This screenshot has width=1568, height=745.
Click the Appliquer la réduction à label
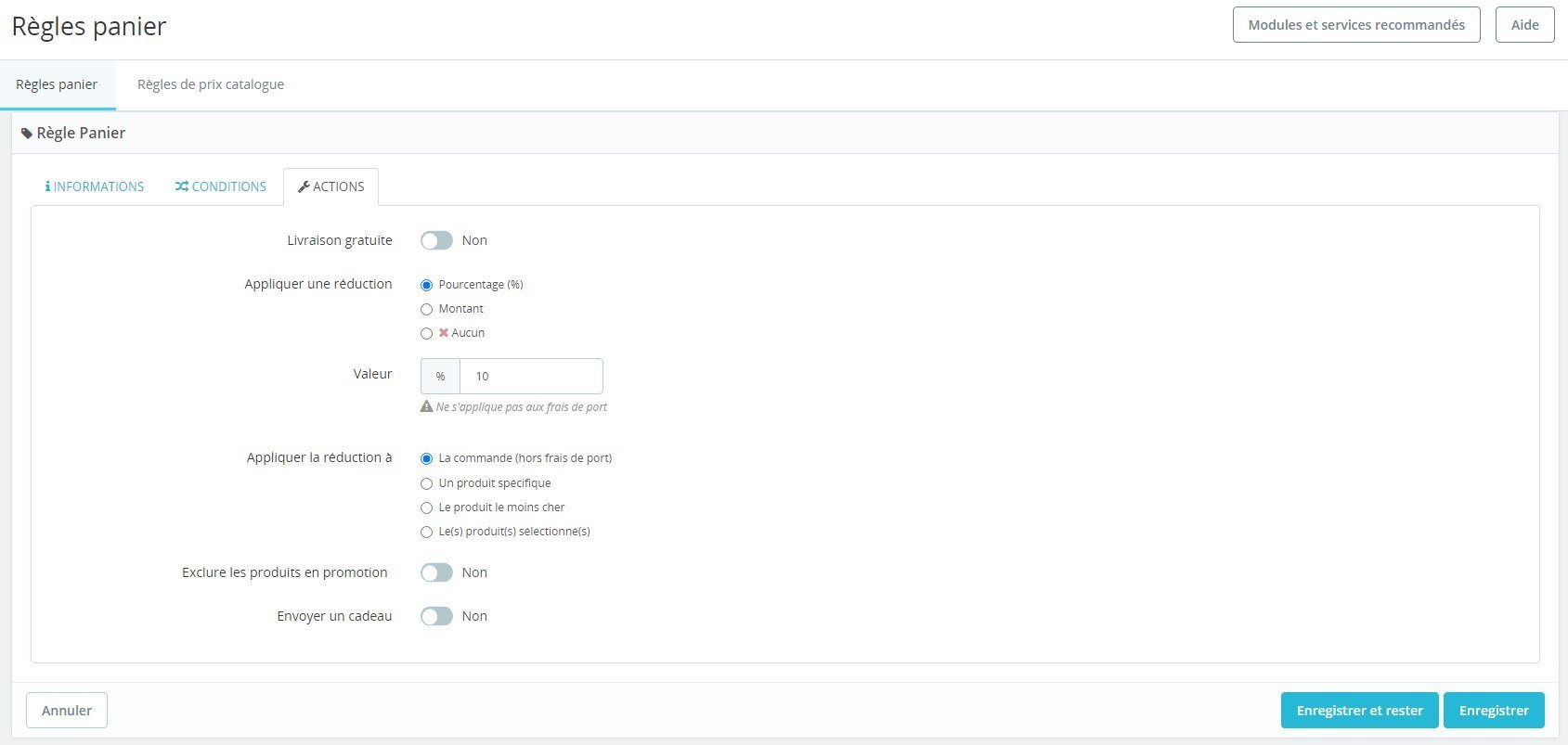[319, 457]
